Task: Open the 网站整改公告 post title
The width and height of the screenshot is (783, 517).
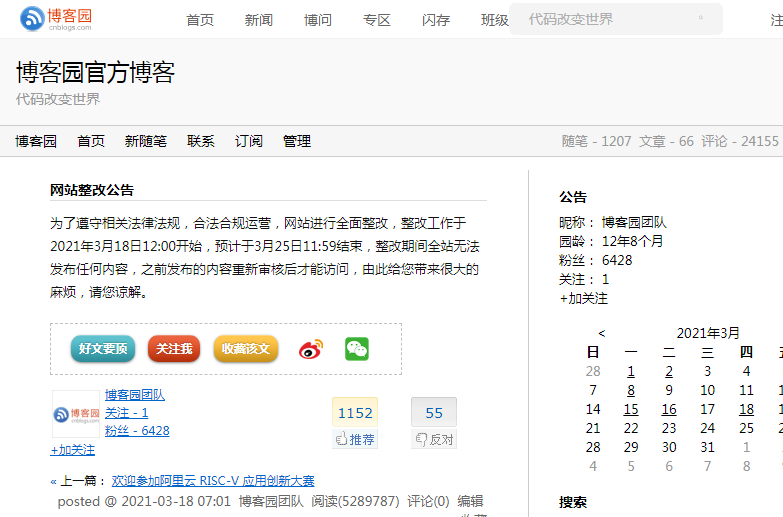Action: click(92, 190)
